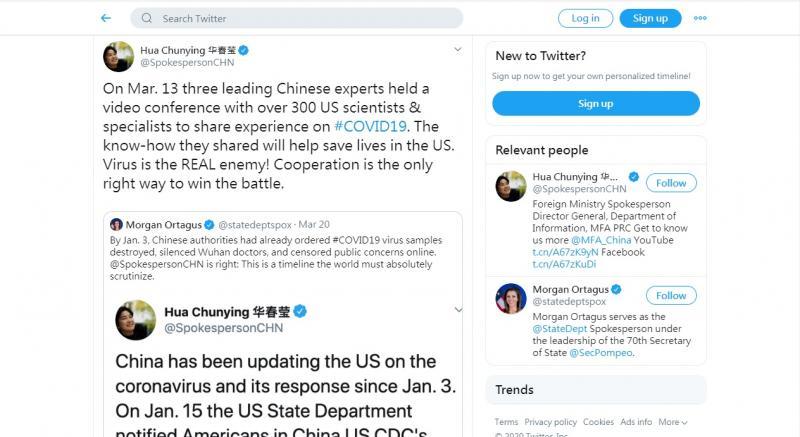800x437 pixels.
Task: Click Hua Chunying's verified badge in the tweet header
Action: click(243, 50)
